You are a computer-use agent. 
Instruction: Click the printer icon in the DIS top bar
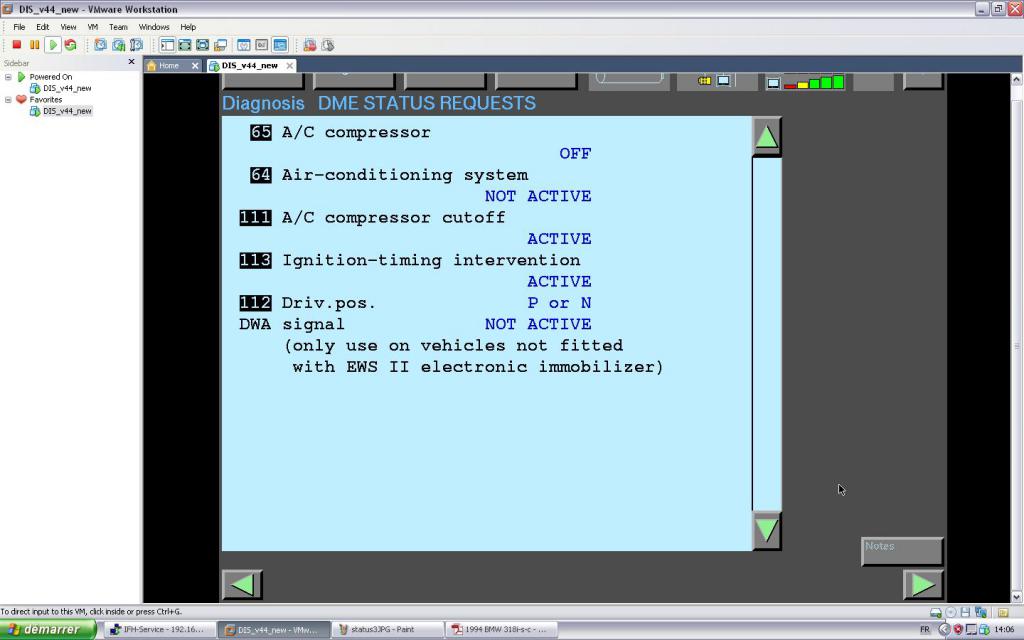[x=704, y=81]
